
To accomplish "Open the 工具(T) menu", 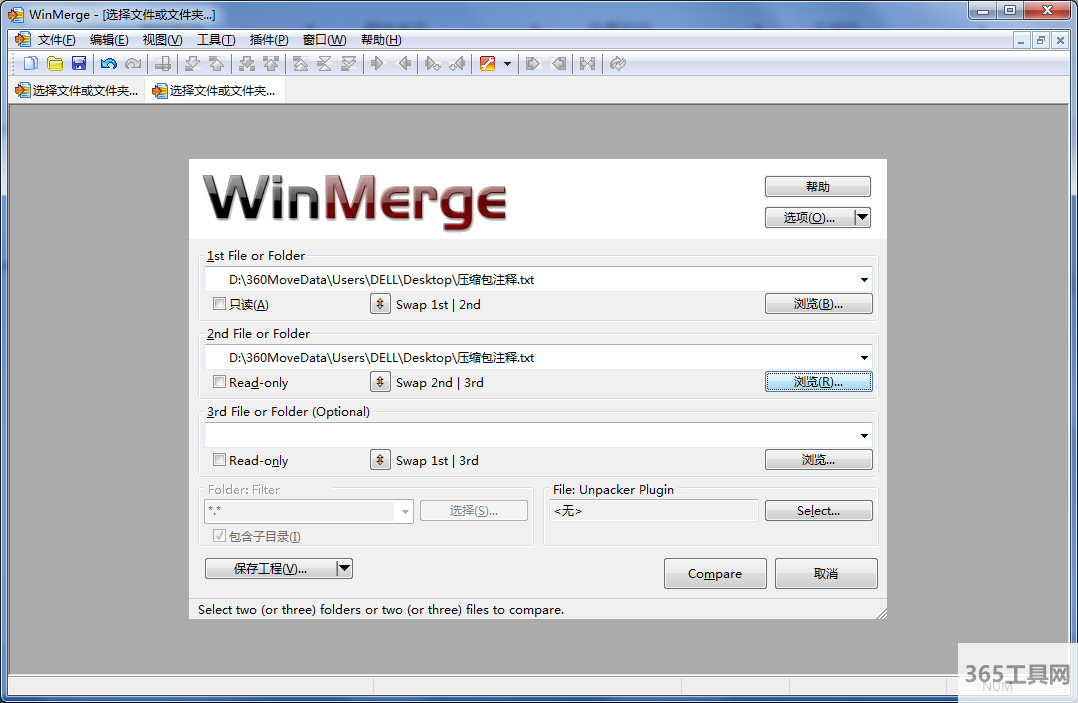I will 215,40.
